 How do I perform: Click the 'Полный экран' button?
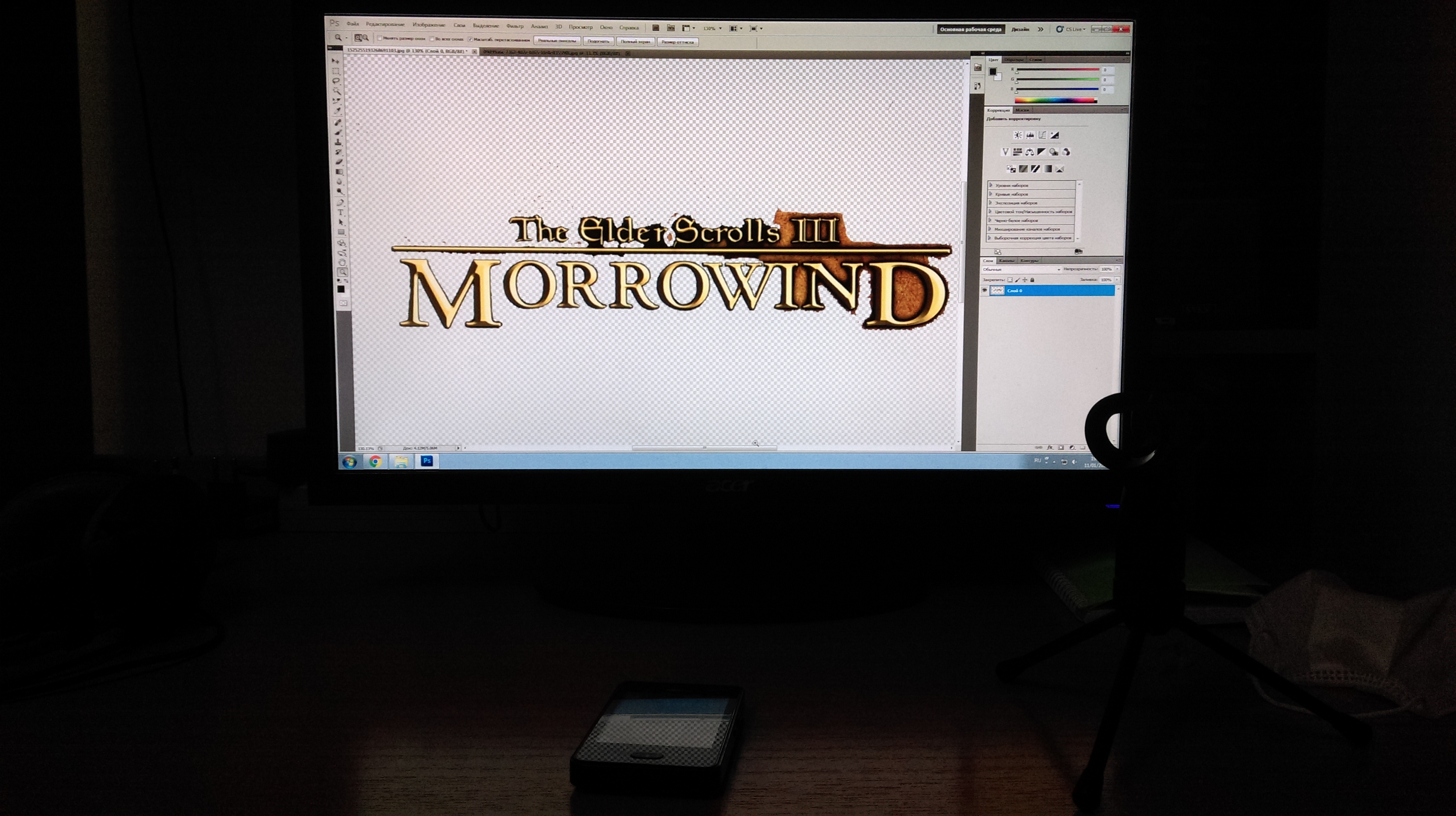tap(635, 41)
